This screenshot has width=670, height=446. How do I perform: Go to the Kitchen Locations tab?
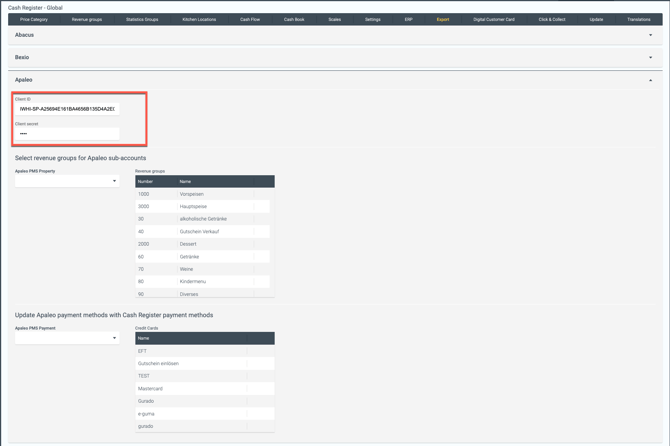(199, 19)
